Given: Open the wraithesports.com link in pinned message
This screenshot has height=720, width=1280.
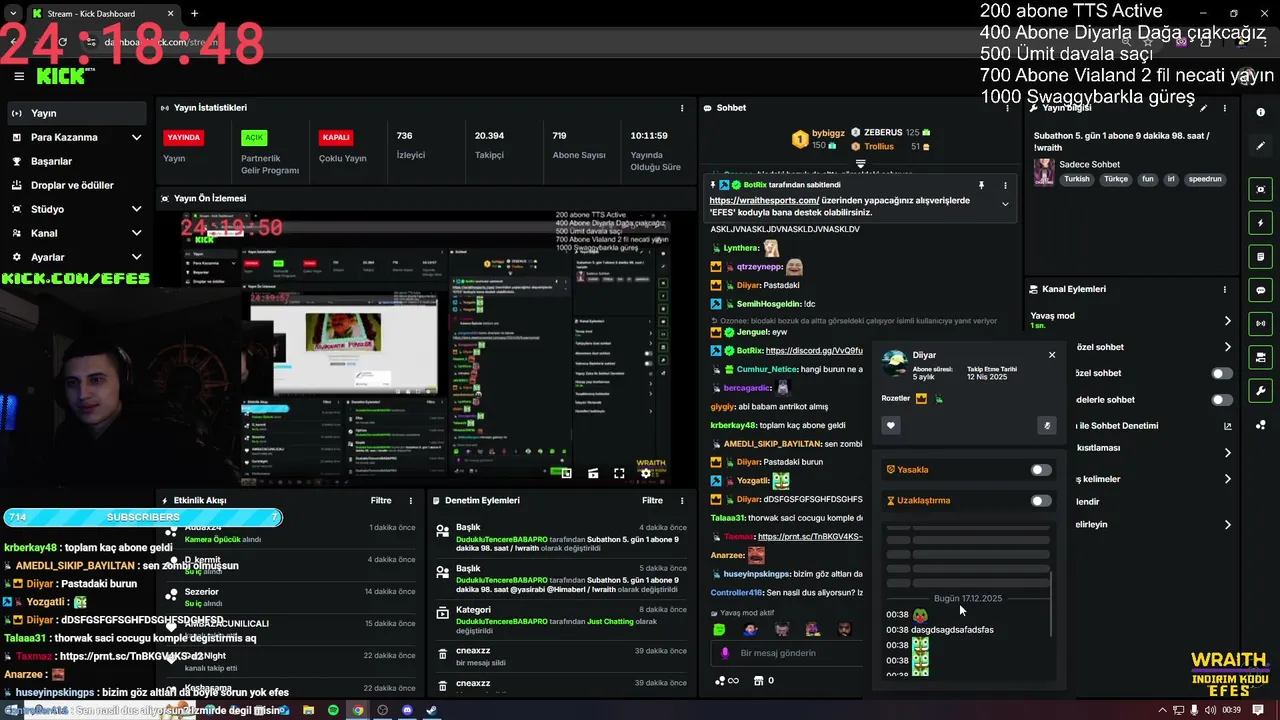Looking at the screenshot, I should point(764,200).
